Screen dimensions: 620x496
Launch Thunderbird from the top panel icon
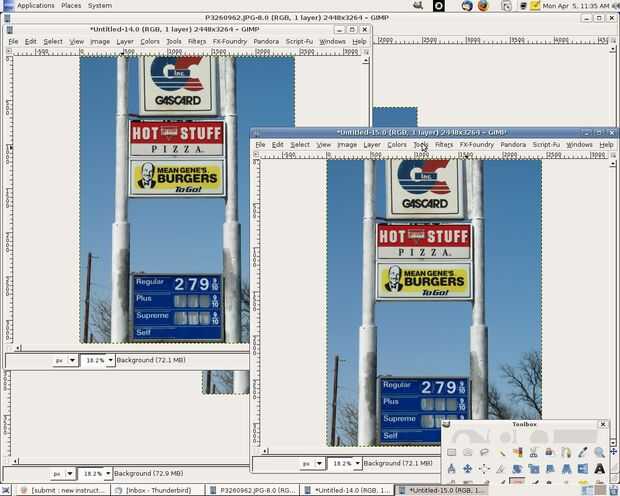coord(467,6)
